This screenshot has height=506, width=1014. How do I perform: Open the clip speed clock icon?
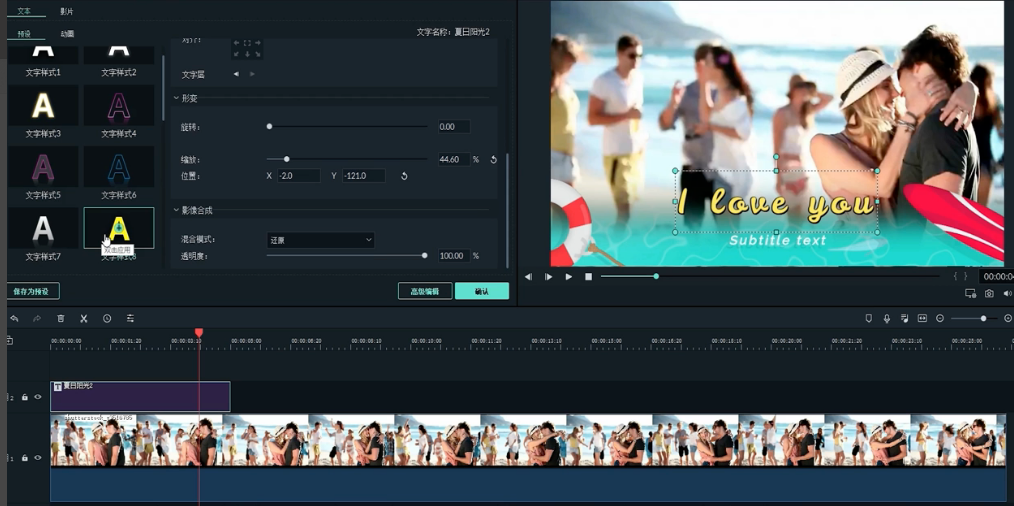pos(107,318)
